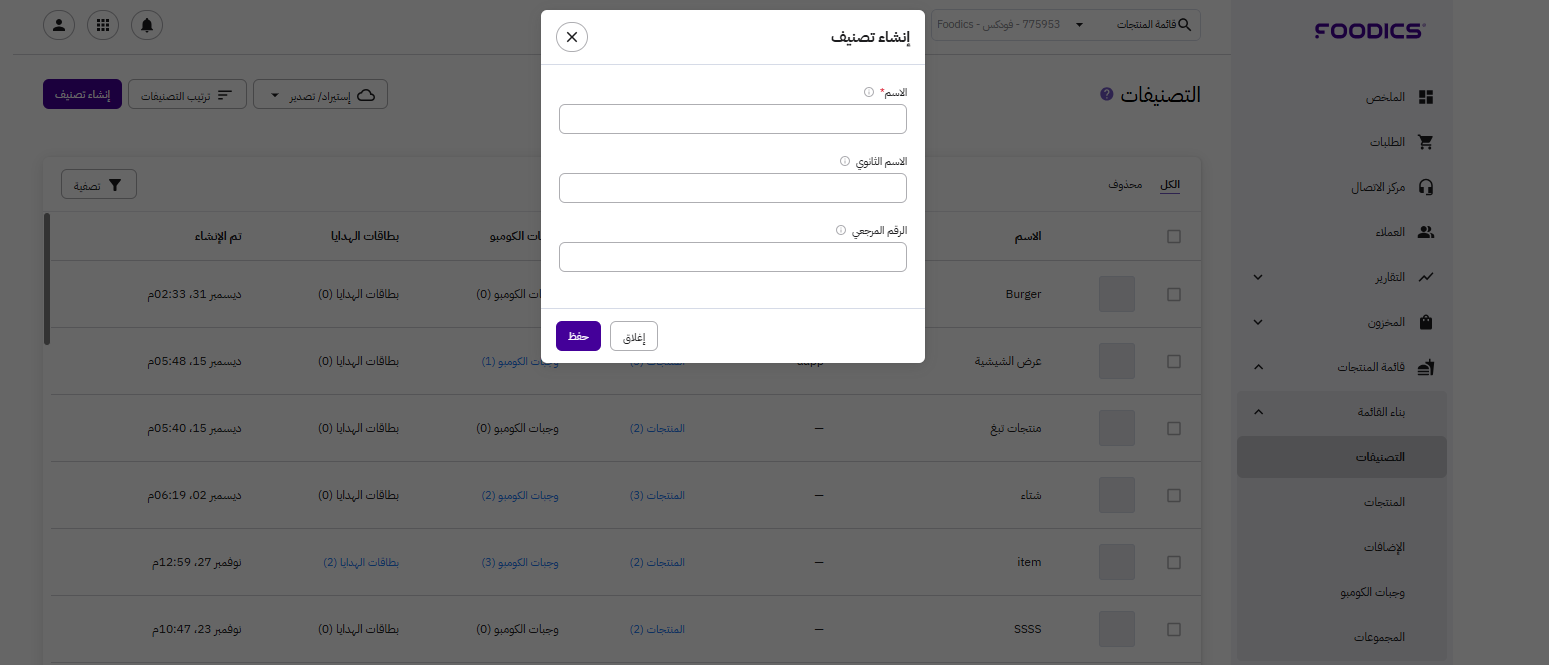Expand the المخزون sidebar section

tap(1258, 322)
